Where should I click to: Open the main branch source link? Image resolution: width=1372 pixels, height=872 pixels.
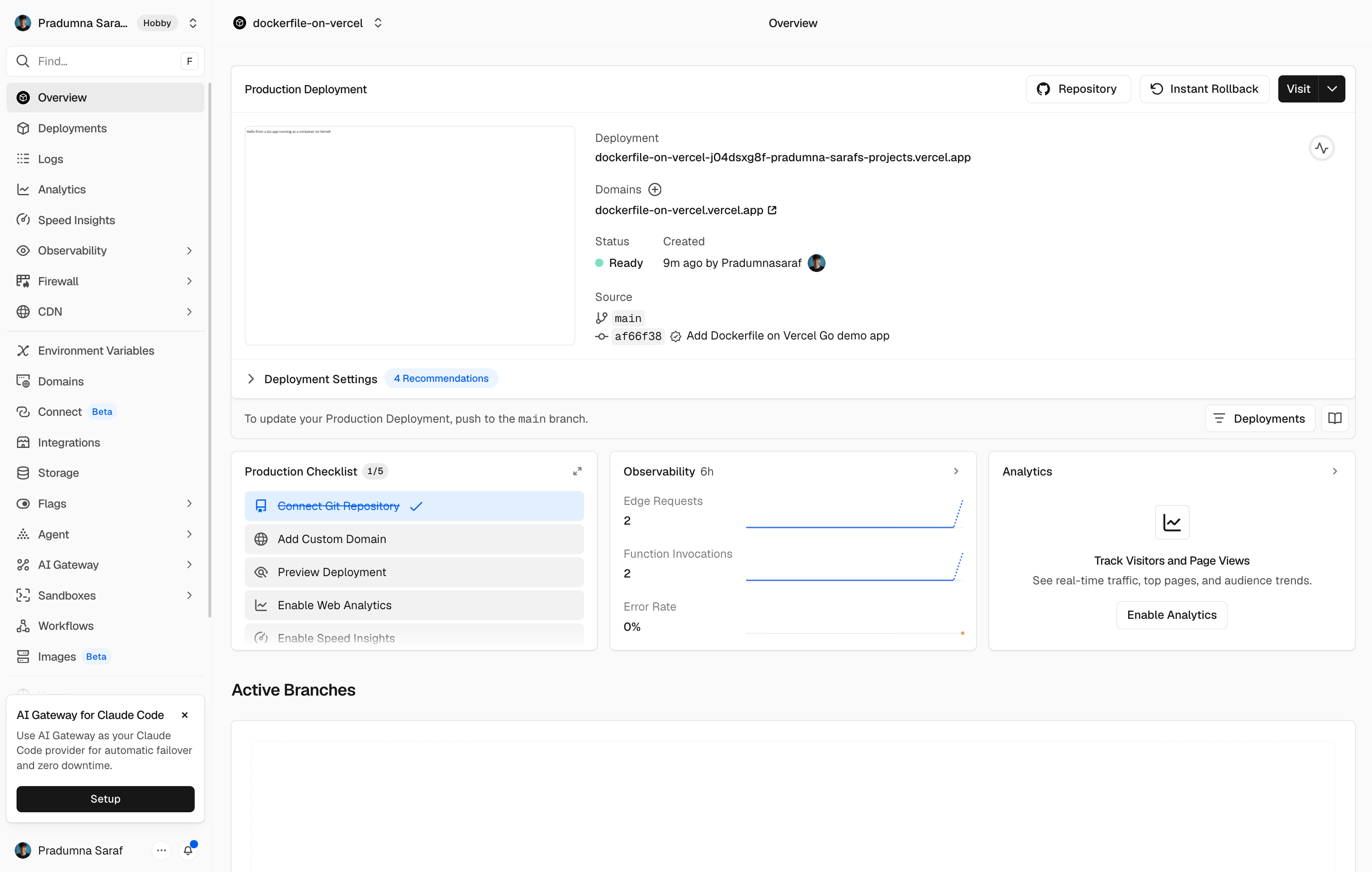click(628, 318)
